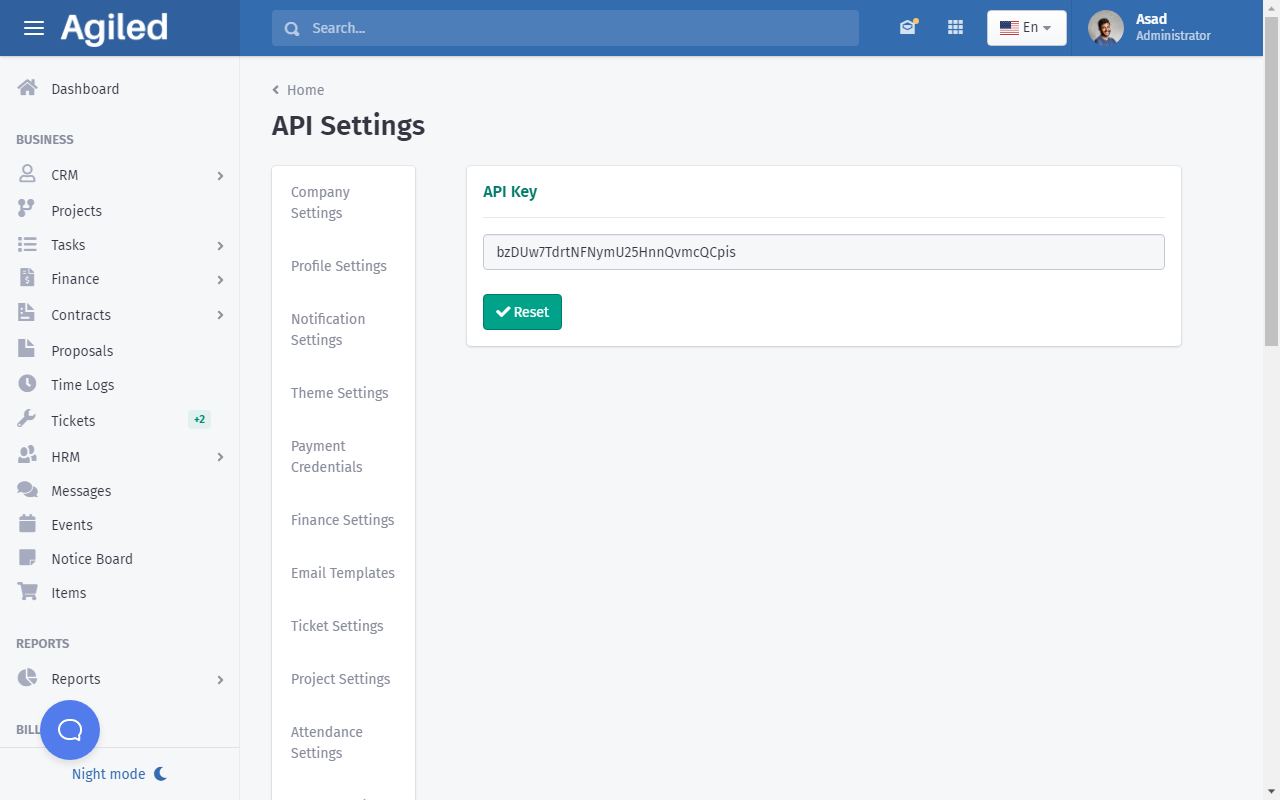Expand the CRM submenu
The image size is (1280, 800).
(x=220, y=176)
